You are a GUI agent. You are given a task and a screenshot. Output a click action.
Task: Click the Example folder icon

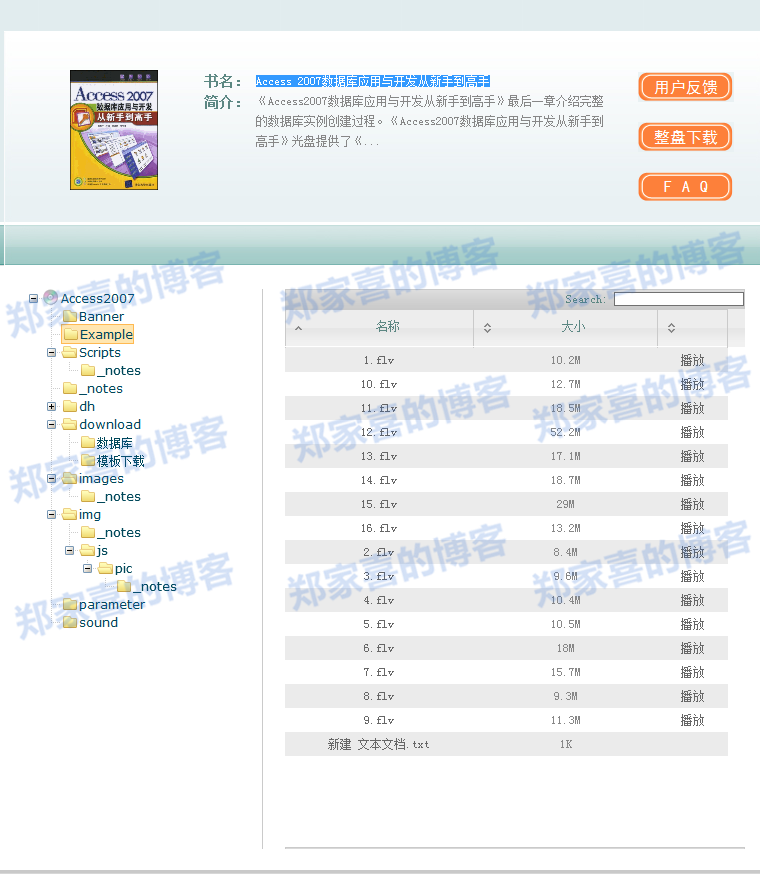point(70,334)
